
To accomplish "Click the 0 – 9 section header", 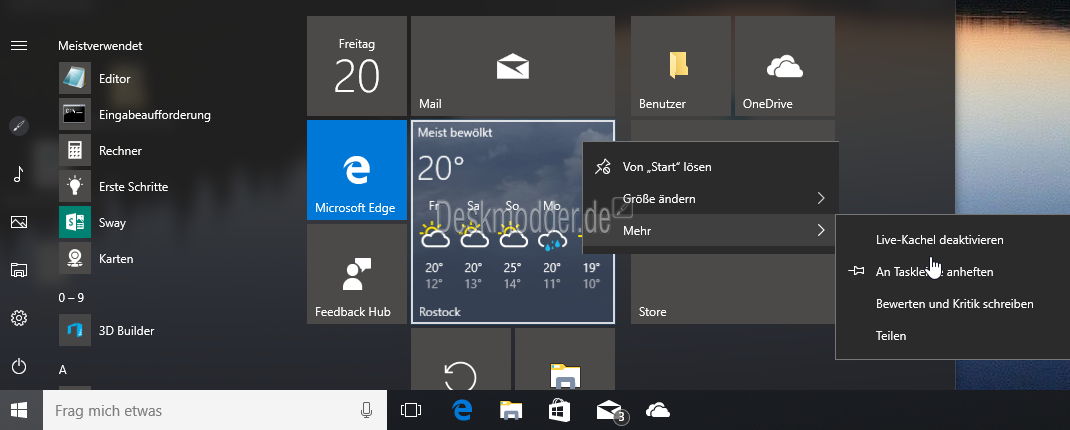I will (71, 298).
